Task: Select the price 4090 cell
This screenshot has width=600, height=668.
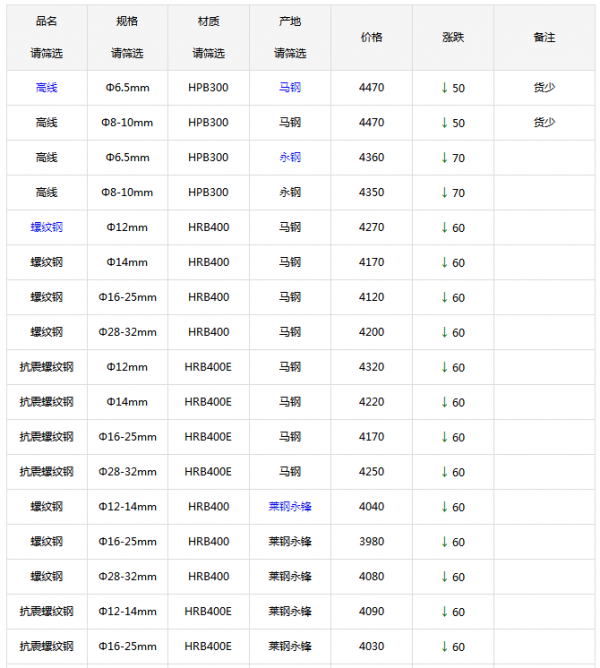Action: (371, 612)
